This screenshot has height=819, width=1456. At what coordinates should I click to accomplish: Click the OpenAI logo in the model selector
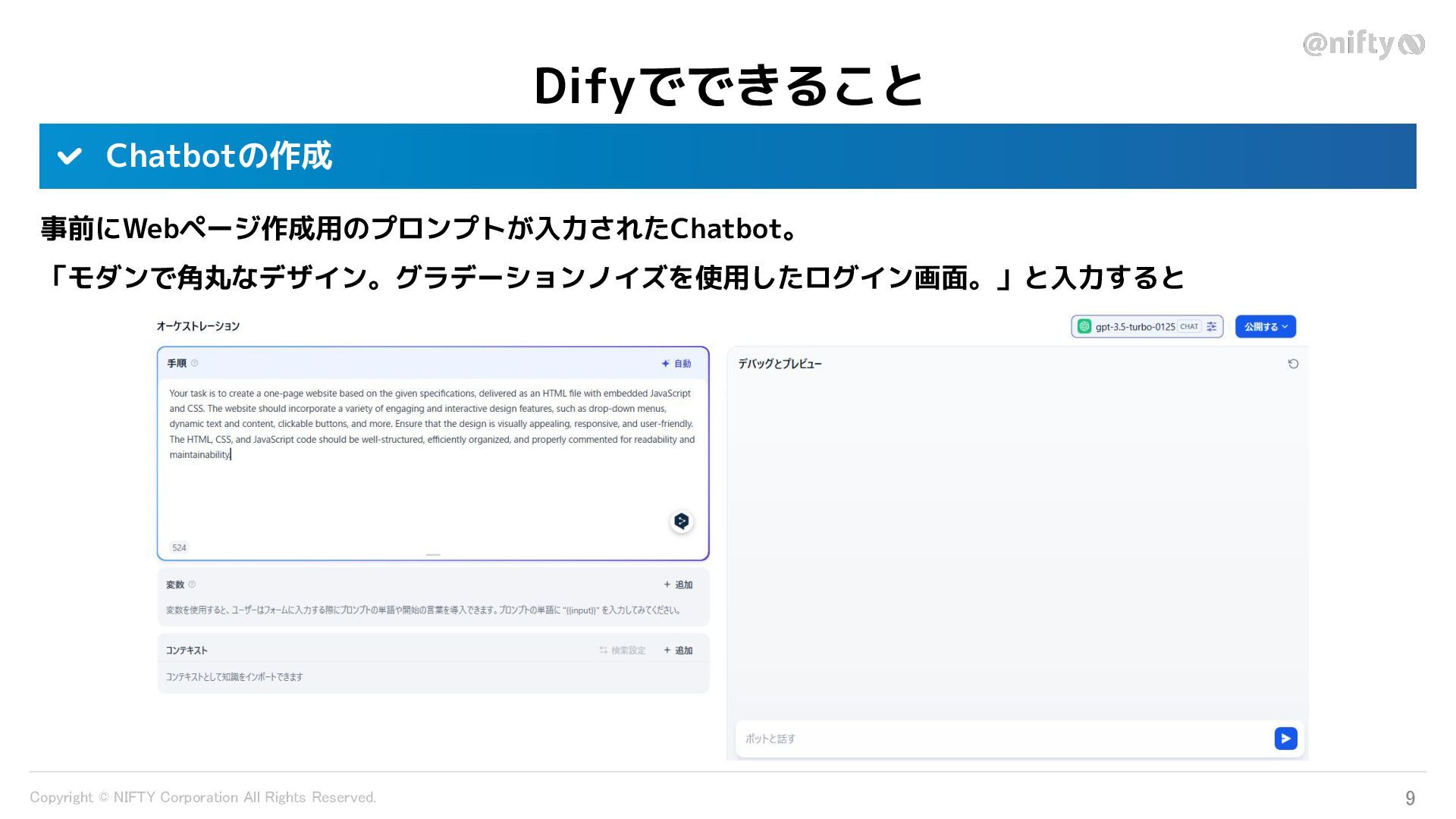(x=1084, y=327)
